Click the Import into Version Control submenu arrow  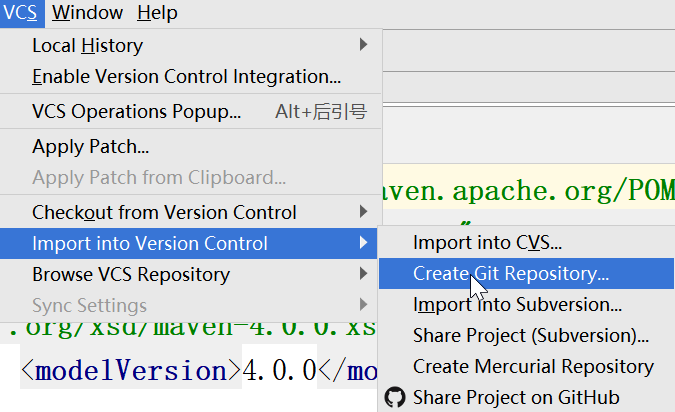coord(363,243)
